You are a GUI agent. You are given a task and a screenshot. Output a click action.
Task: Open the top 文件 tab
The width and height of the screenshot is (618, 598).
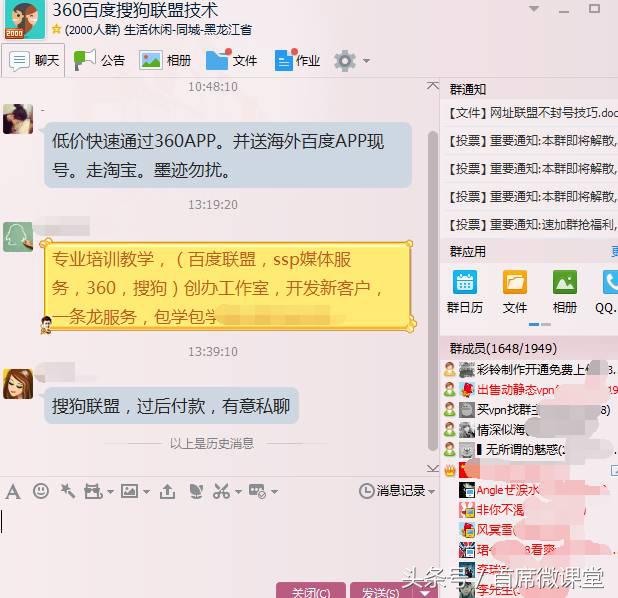click(231, 60)
